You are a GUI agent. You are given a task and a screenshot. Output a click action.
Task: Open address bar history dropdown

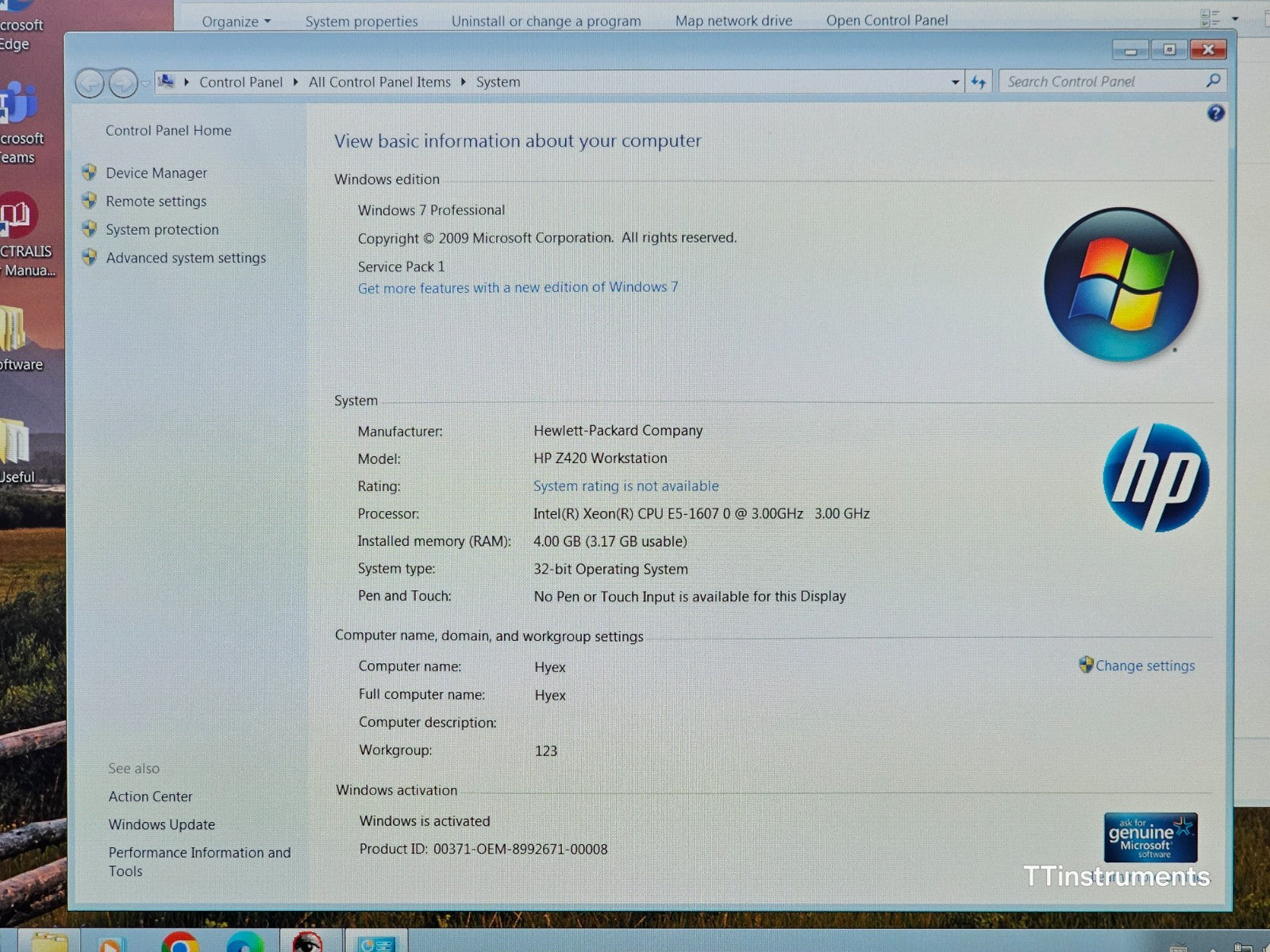coord(955,83)
